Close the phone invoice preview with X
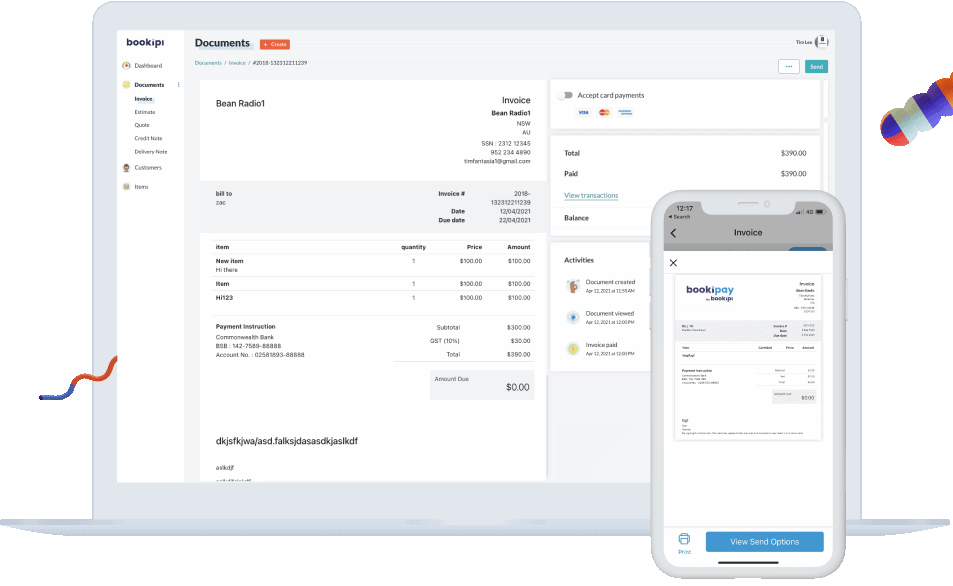Screen dimensions: 953x586 pos(673,263)
